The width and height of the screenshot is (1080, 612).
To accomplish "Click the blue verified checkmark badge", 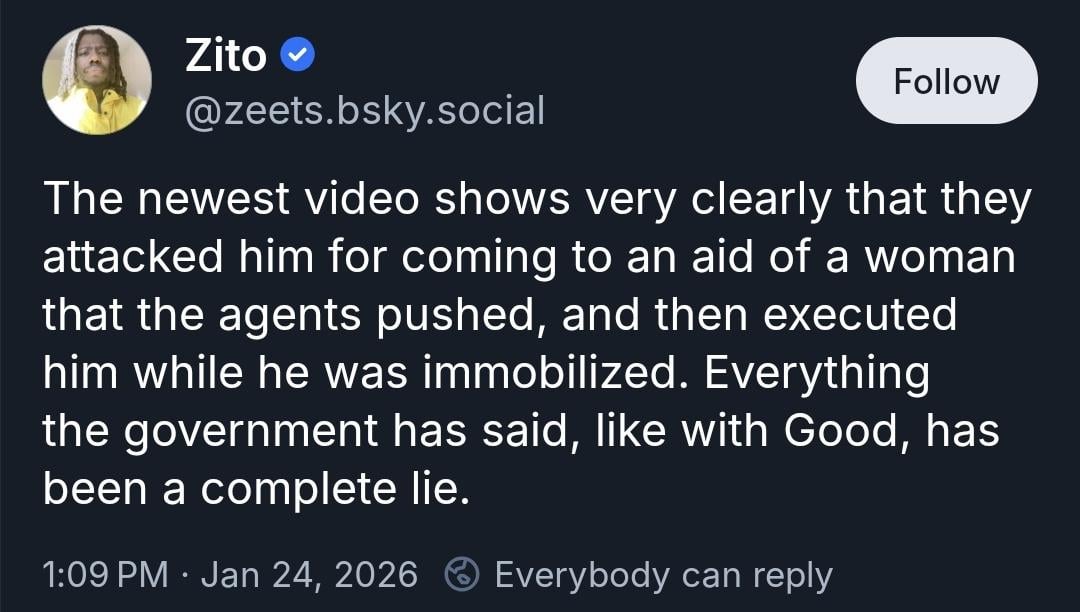I will (297, 57).
